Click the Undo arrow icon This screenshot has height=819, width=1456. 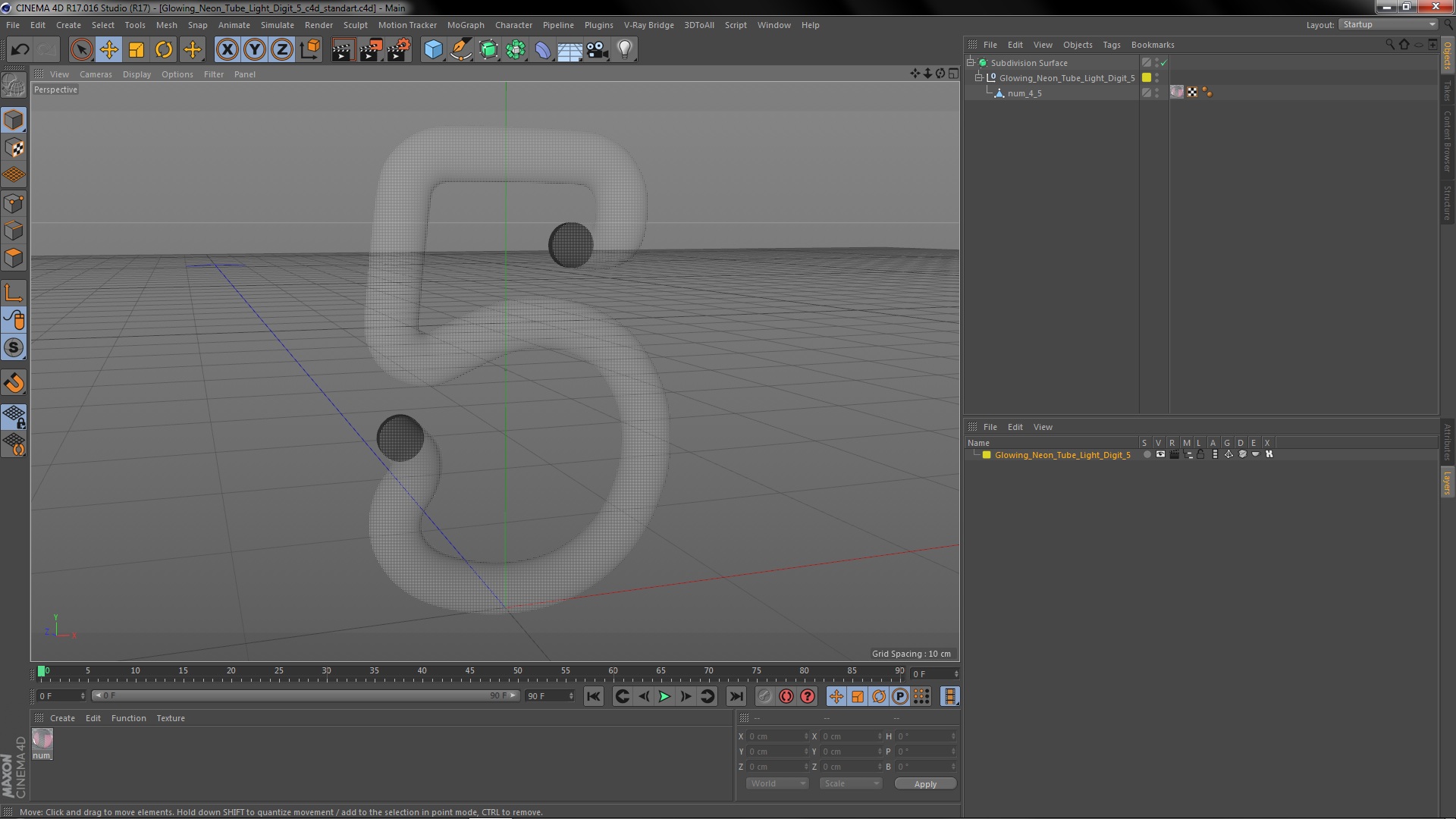(20, 50)
